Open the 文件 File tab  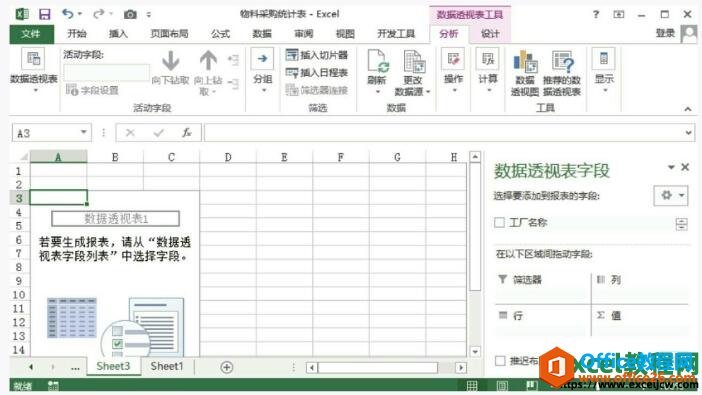pyautogui.click(x=31, y=34)
